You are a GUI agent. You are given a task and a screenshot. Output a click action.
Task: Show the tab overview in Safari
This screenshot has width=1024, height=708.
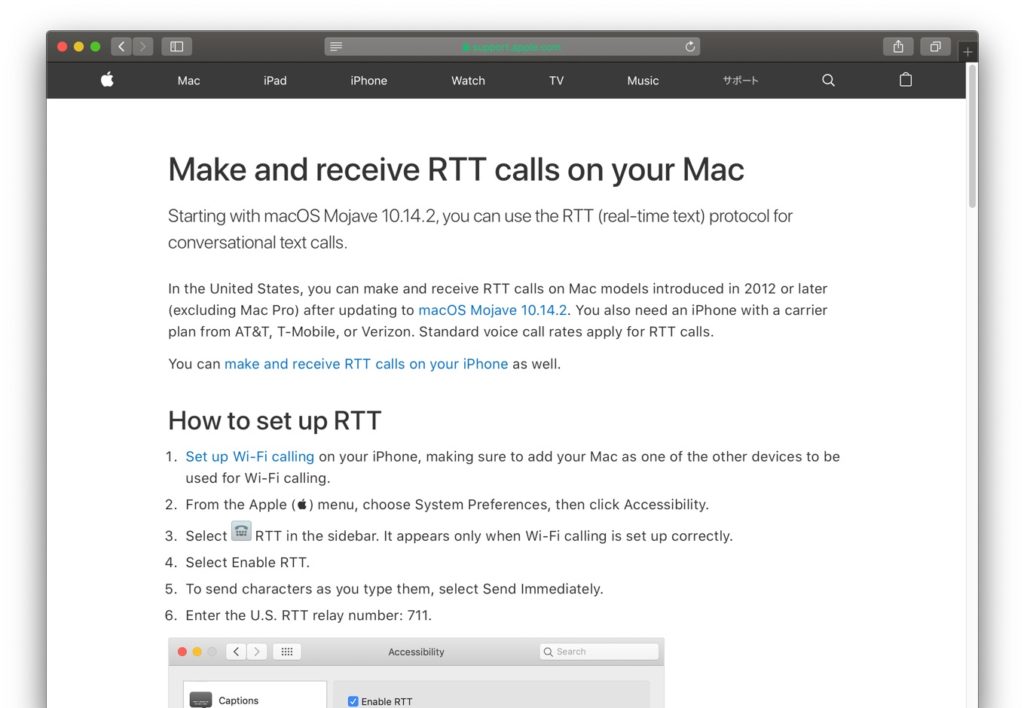[x=935, y=46]
